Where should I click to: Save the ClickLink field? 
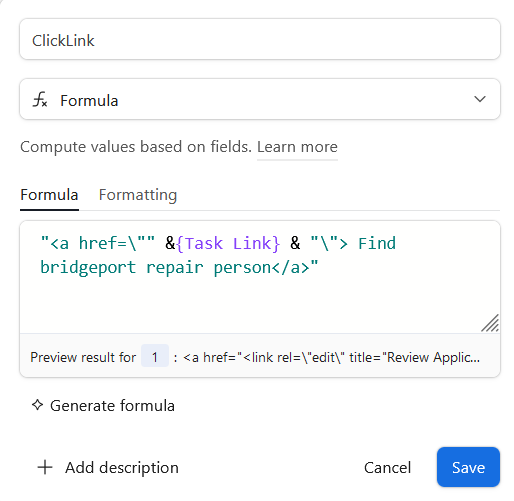pos(468,467)
